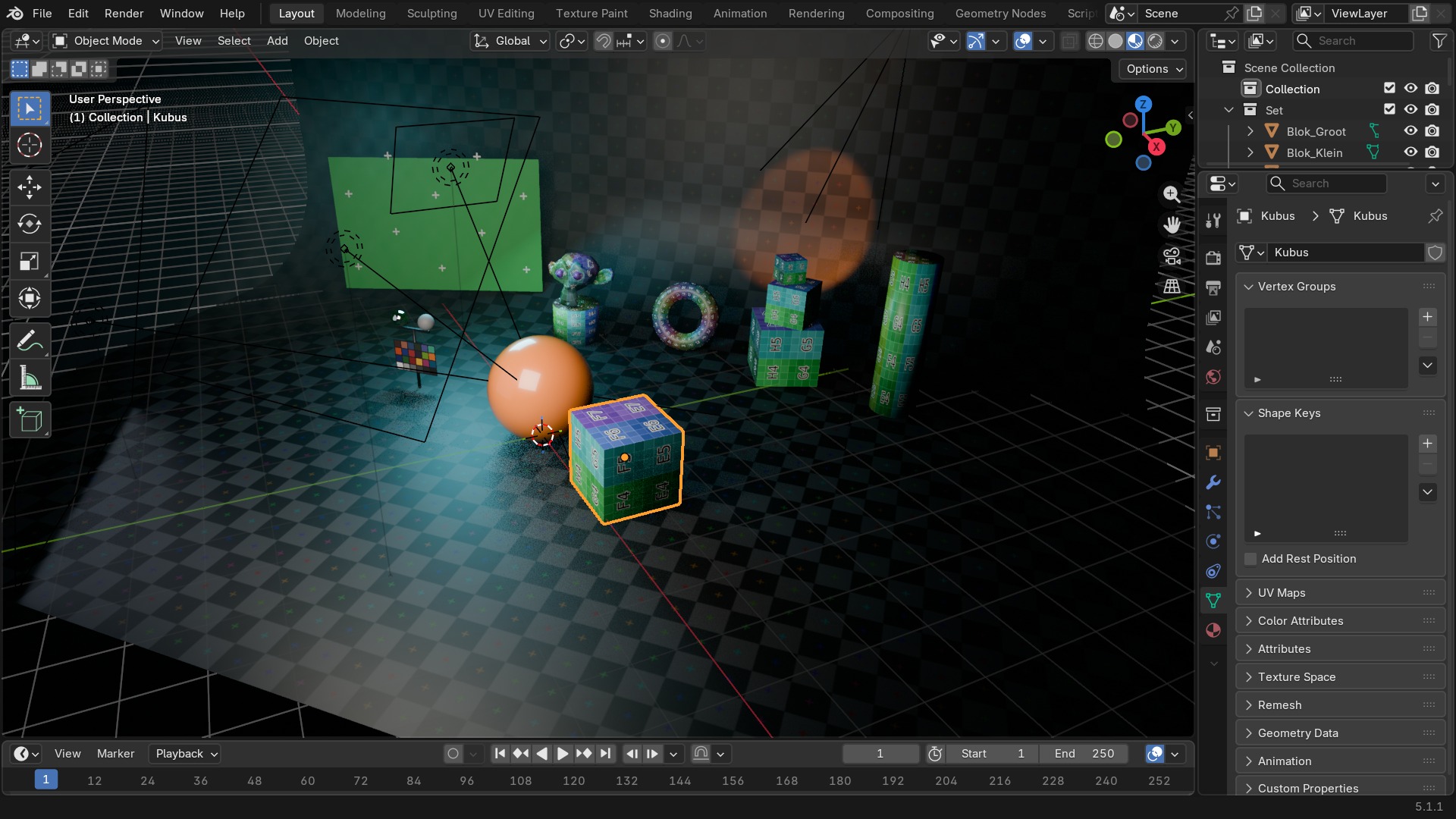Image resolution: width=1456 pixels, height=819 pixels.
Task: Select the Measure tool
Action: click(30, 378)
